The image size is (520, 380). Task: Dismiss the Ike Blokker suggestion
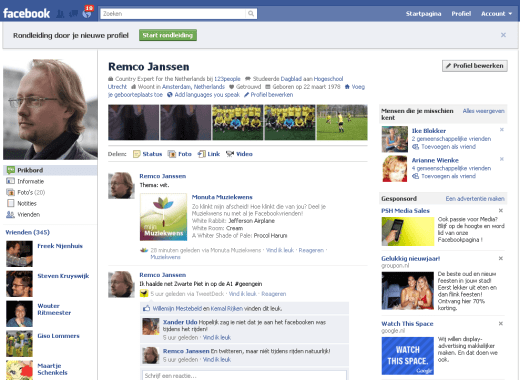click(502, 130)
